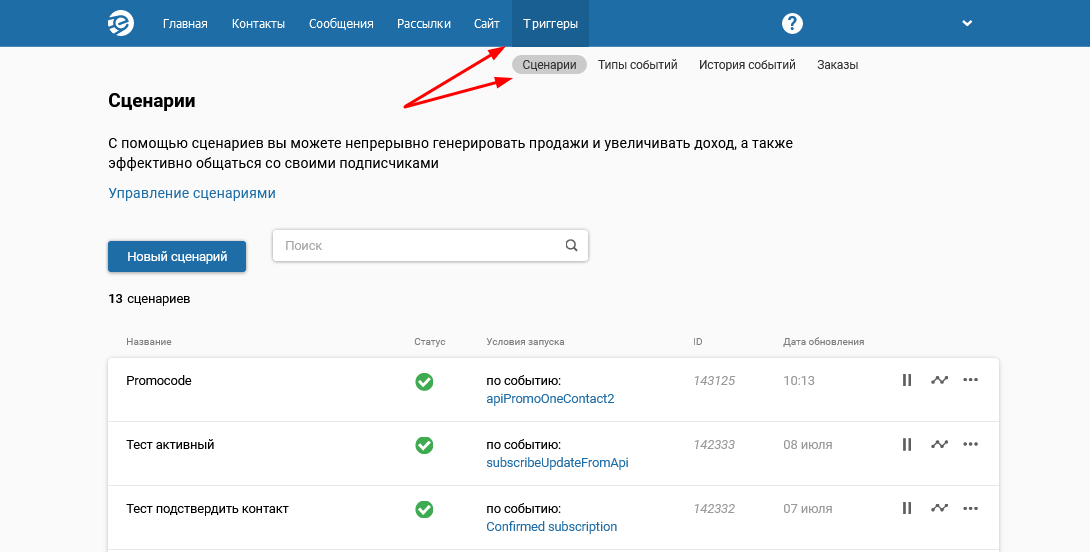
Task: Click the Сценарии page heading
Action: [152, 101]
